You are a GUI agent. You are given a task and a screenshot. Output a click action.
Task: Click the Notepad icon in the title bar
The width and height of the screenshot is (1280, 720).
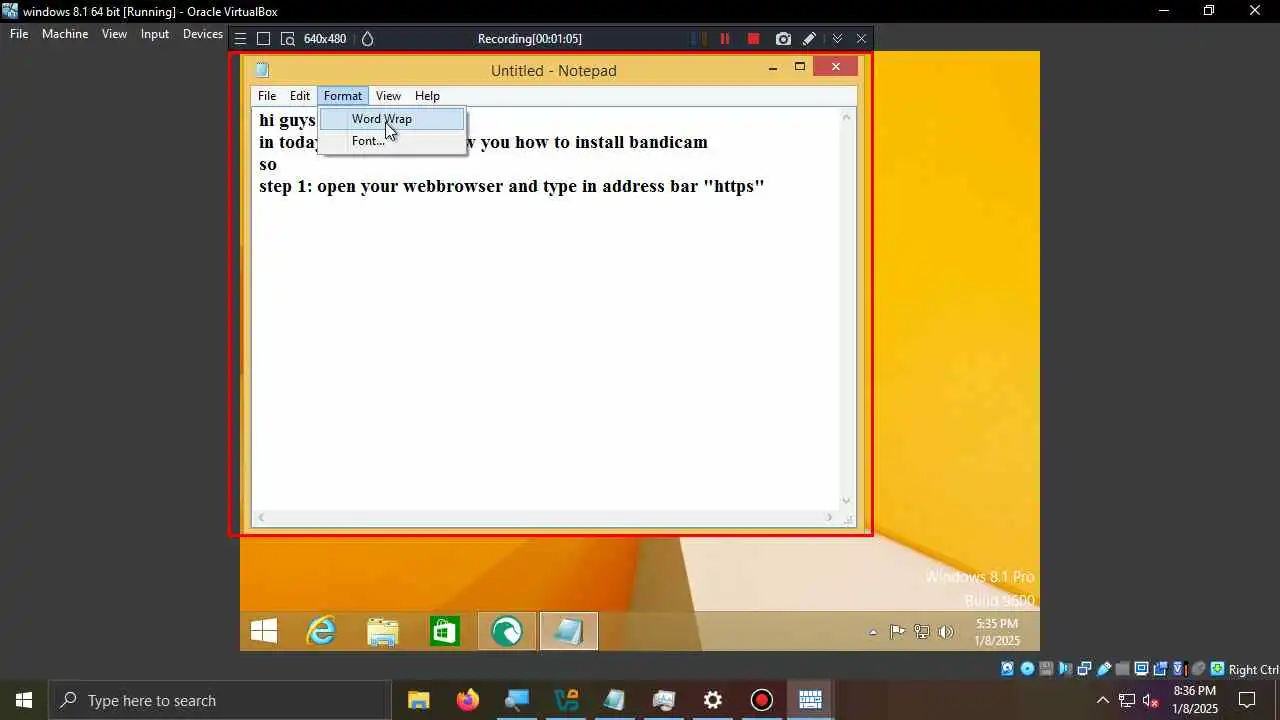pyautogui.click(x=262, y=70)
